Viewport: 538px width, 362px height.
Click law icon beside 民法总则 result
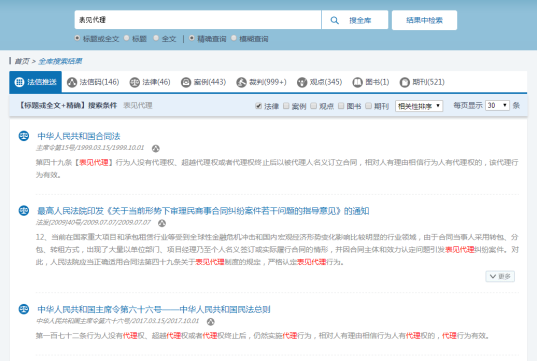click(x=24, y=309)
